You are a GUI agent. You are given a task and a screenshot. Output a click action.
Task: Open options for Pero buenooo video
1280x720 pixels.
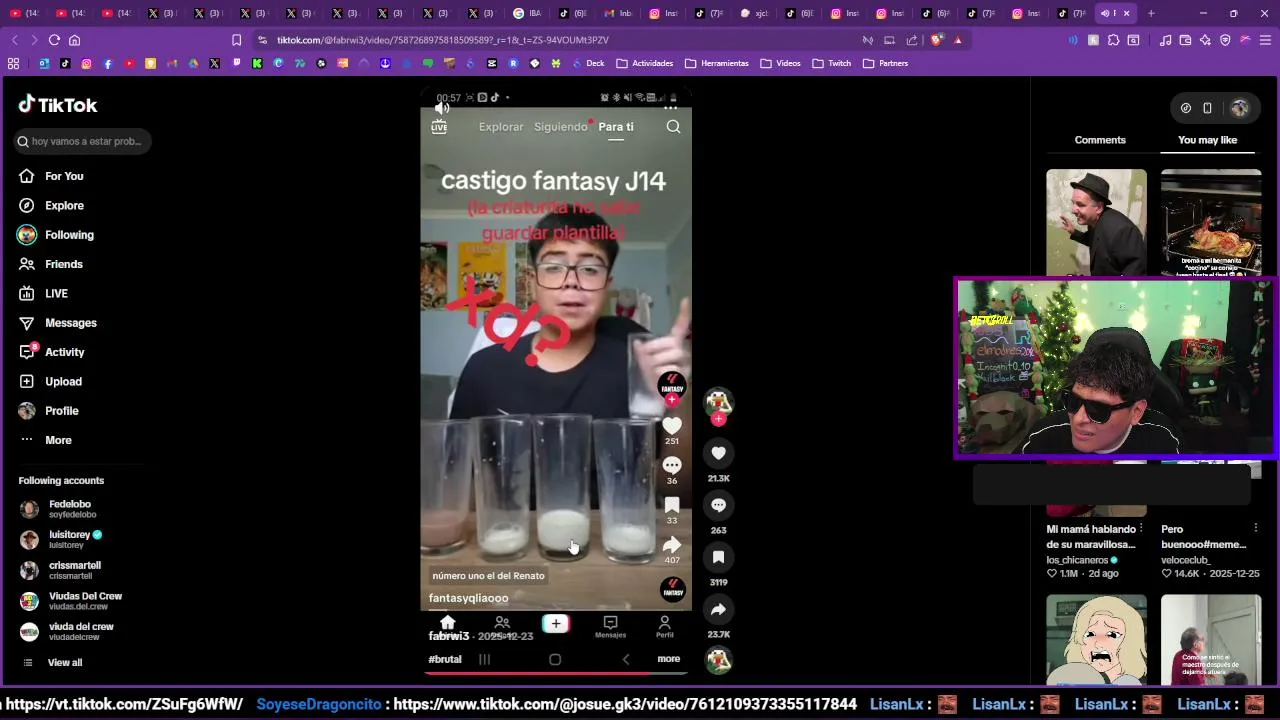click(x=1255, y=528)
